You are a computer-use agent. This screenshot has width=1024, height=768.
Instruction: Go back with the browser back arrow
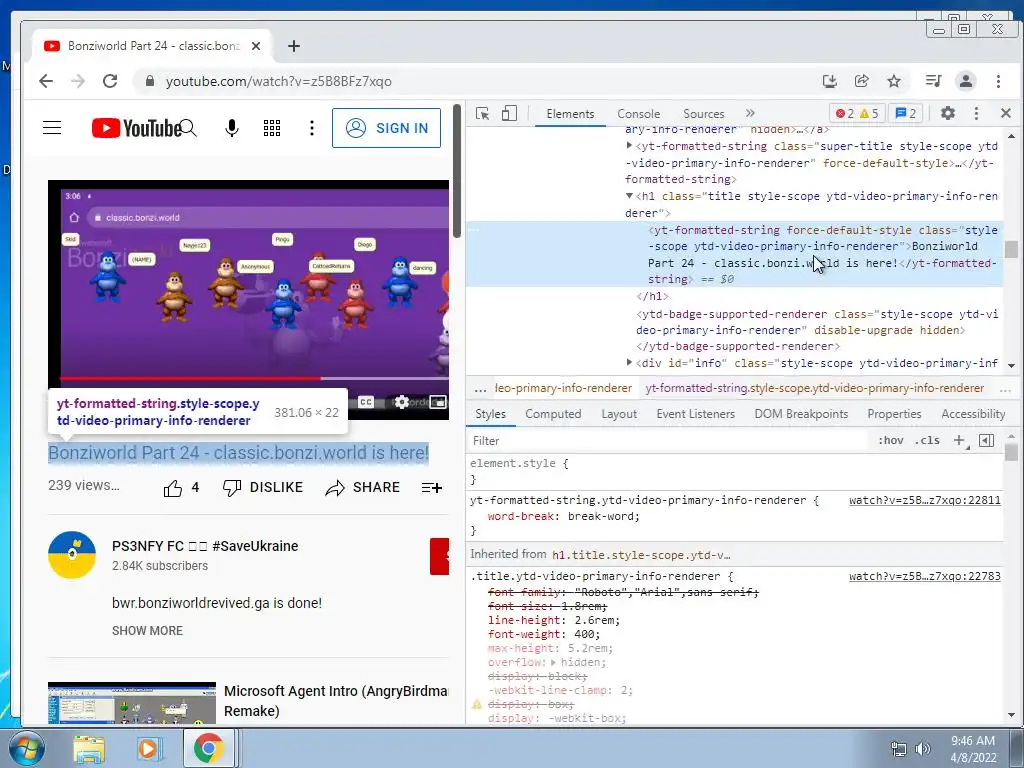point(46,81)
